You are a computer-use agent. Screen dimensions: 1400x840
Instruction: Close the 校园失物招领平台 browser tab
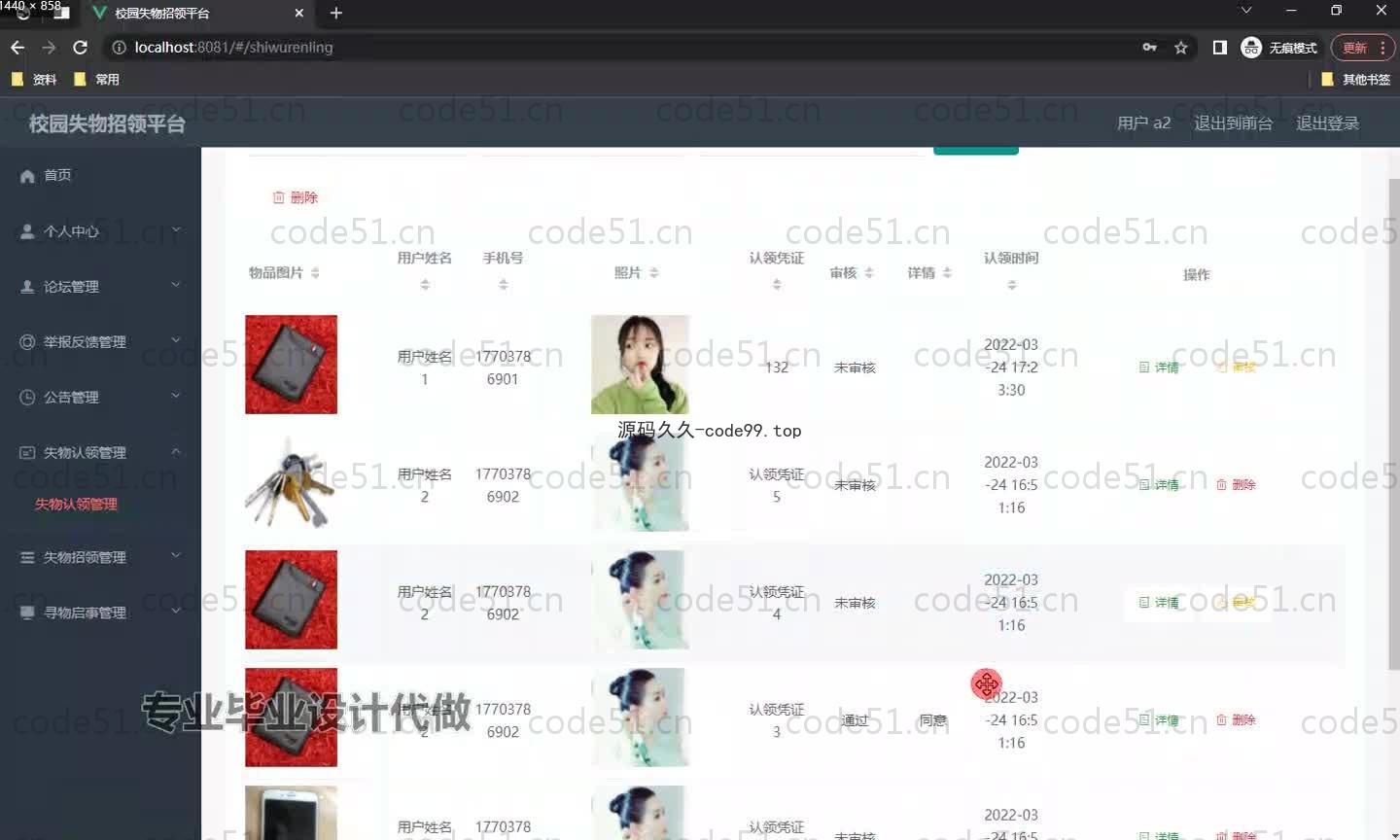pyautogui.click(x=298, y=13)
